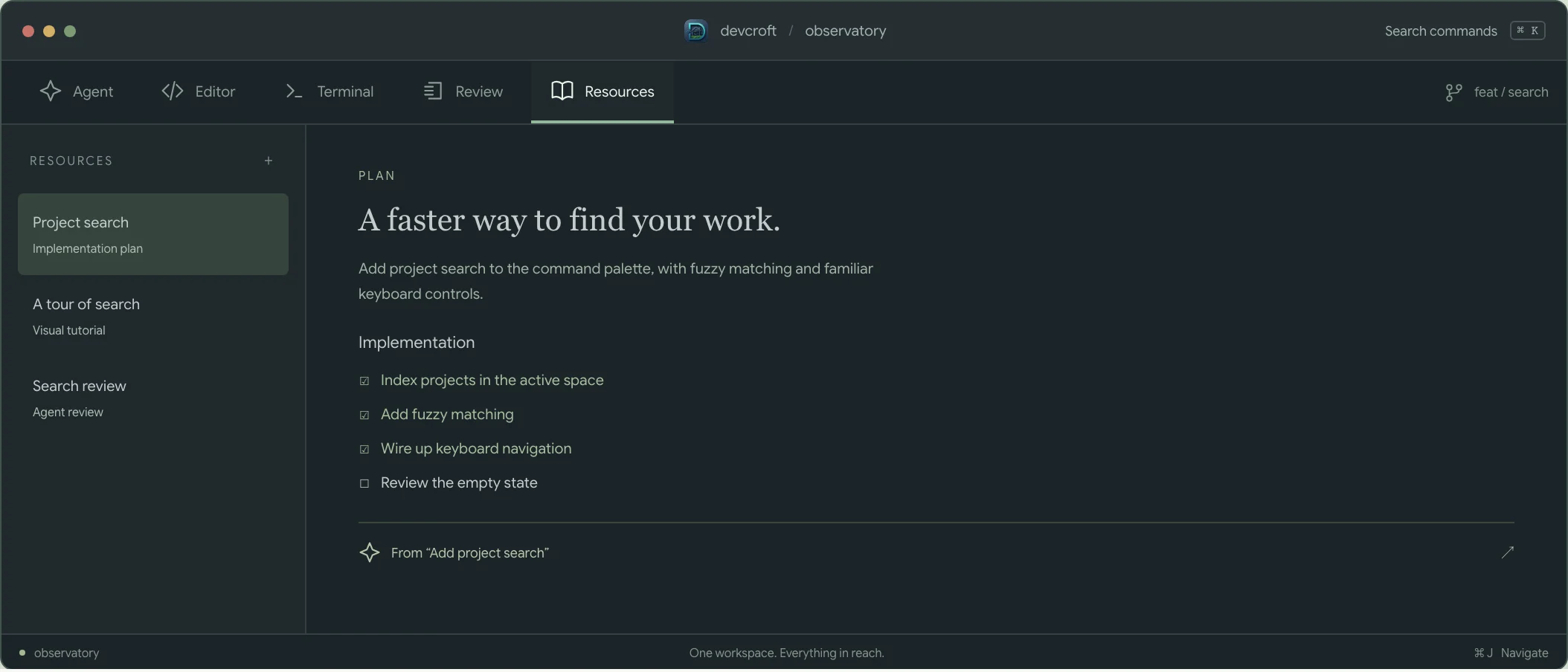The width and height of the screenshot is (1568, 672).
Task: Click the green status dot beside observatory
Action: point(22,653)
